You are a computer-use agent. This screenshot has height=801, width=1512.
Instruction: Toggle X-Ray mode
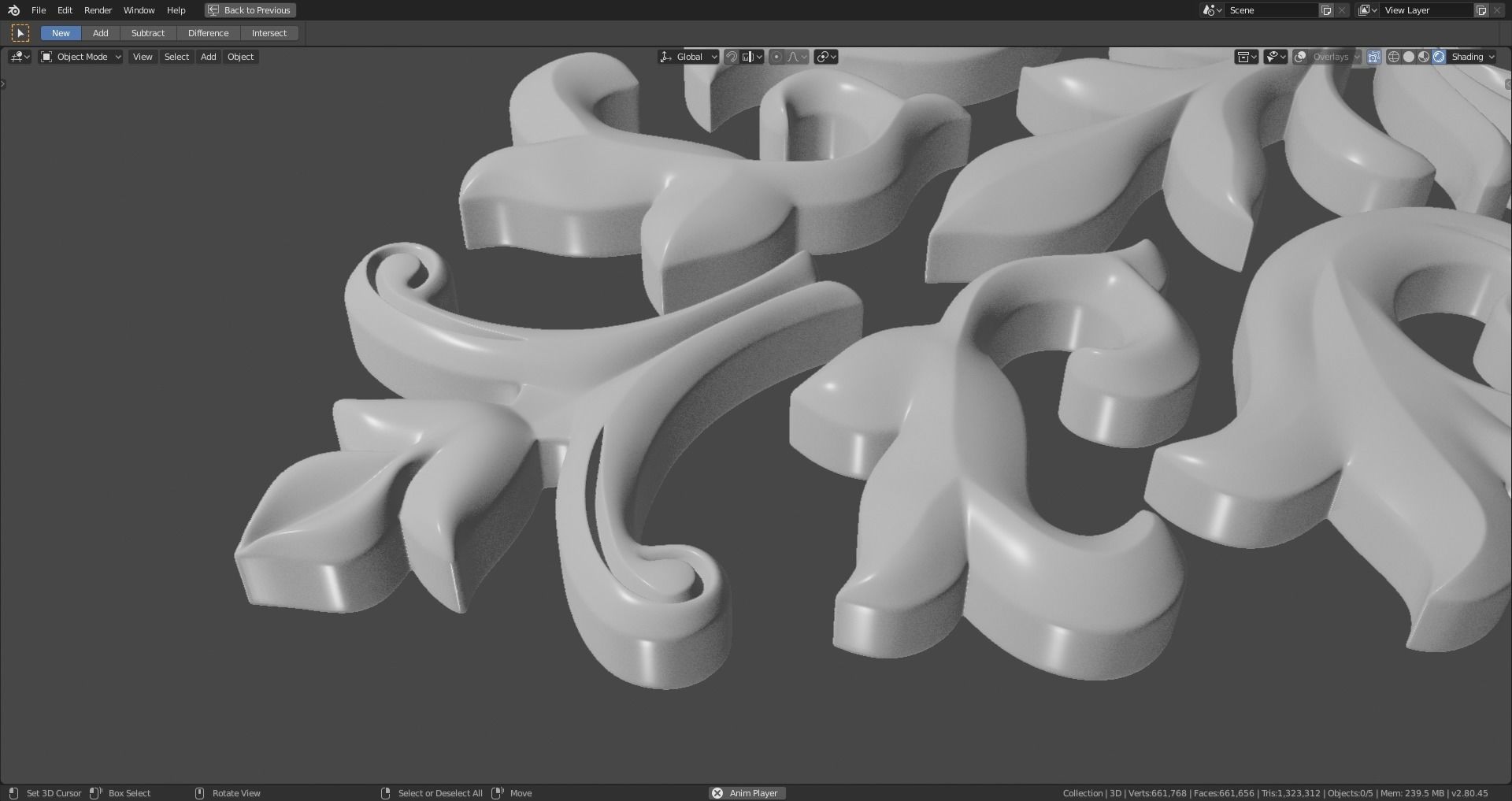coord(1374,57)
